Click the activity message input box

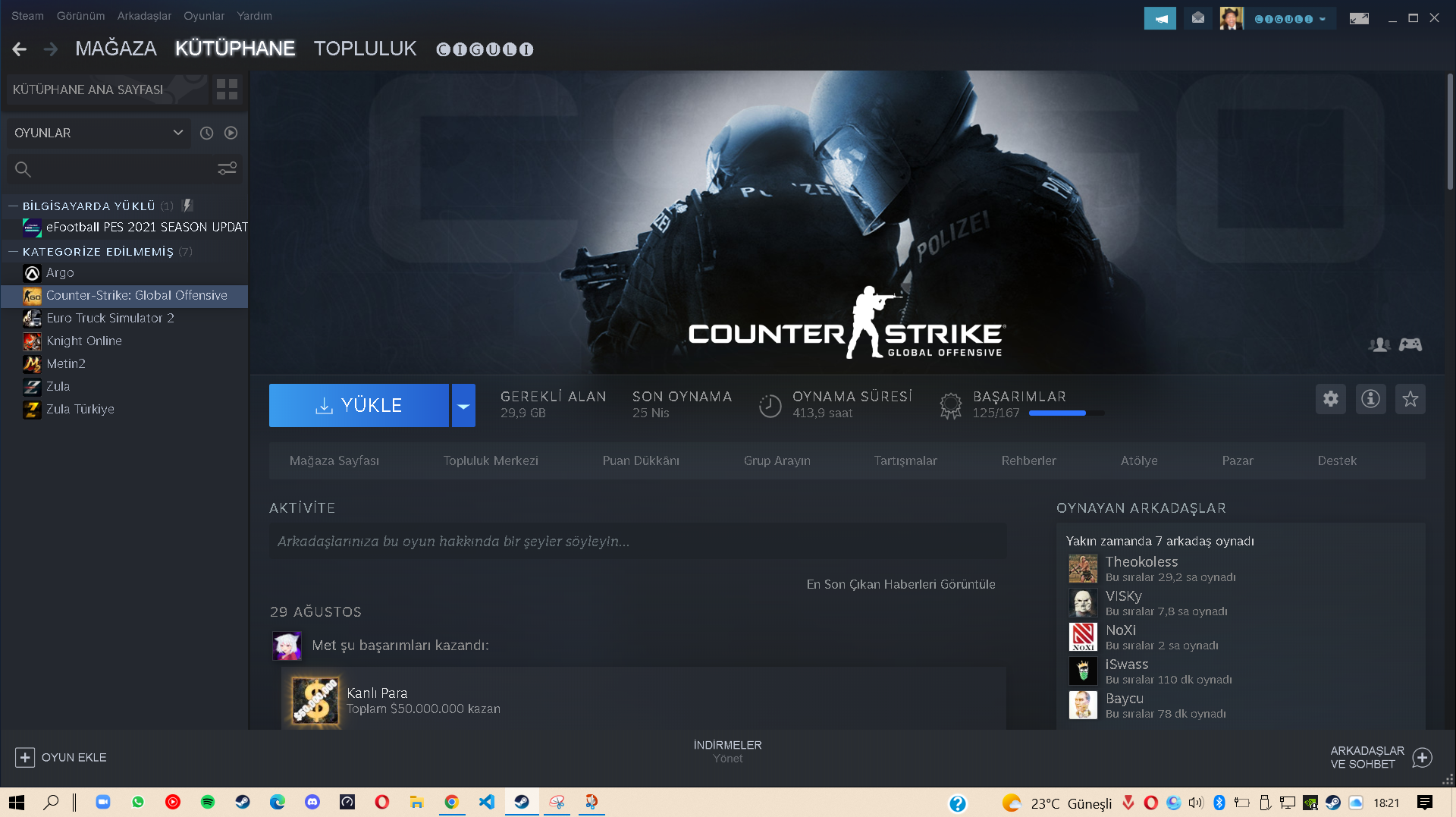click(x=638, y=541)
